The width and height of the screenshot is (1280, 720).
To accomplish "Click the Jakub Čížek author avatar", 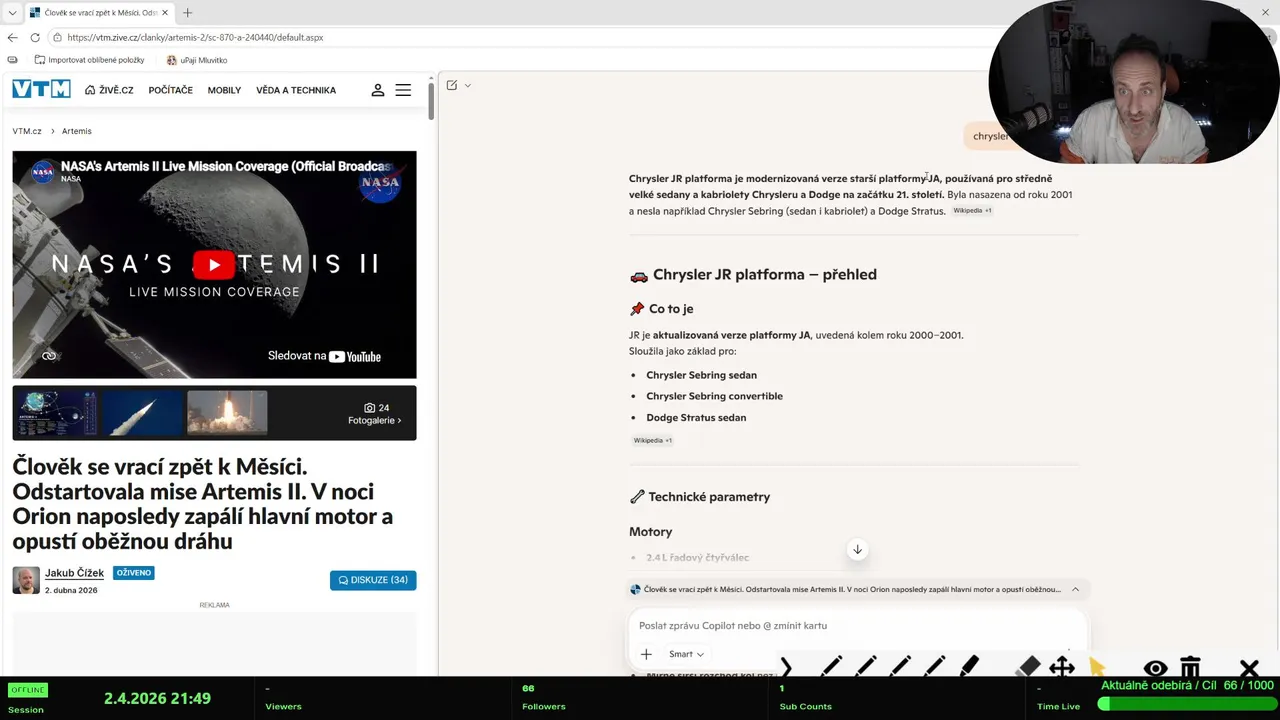I will (26, 580).
